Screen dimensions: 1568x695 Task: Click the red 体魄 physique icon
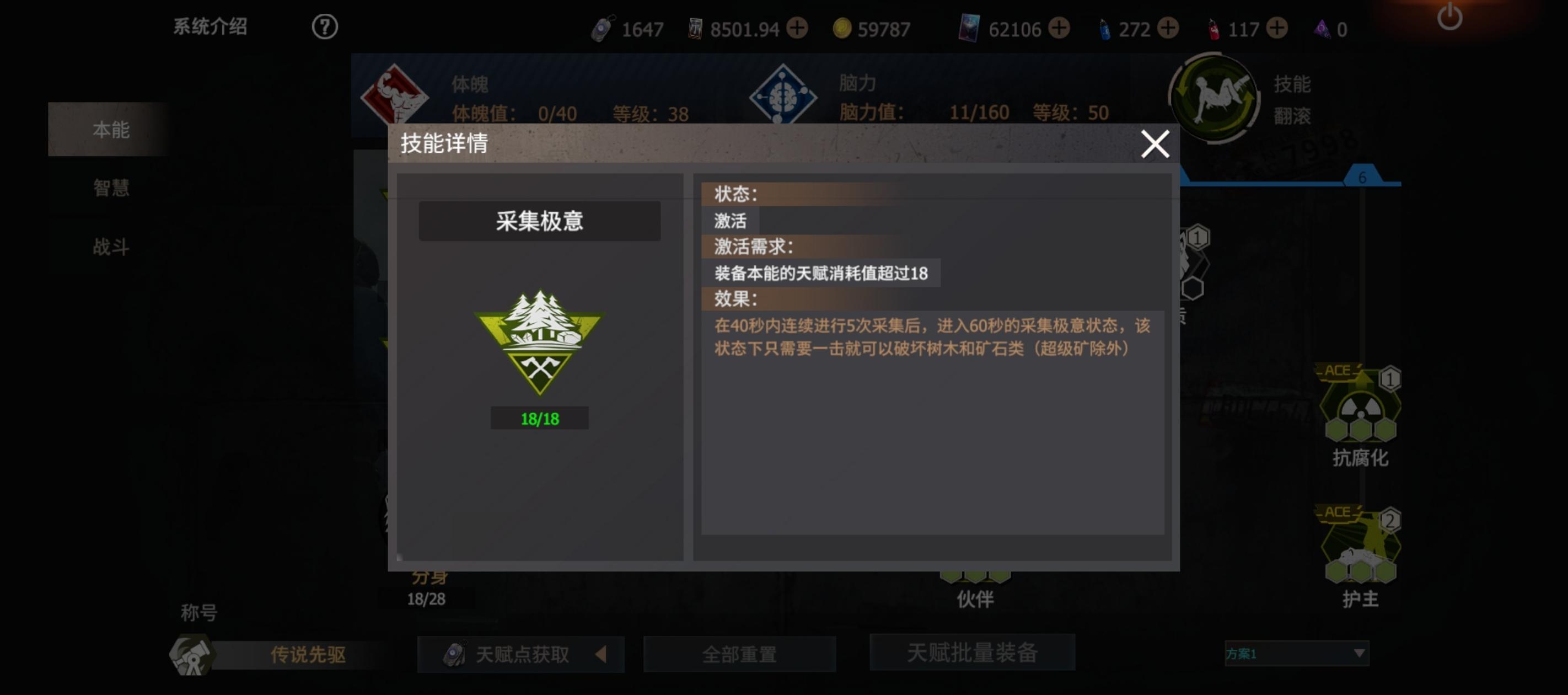[394, 94]
